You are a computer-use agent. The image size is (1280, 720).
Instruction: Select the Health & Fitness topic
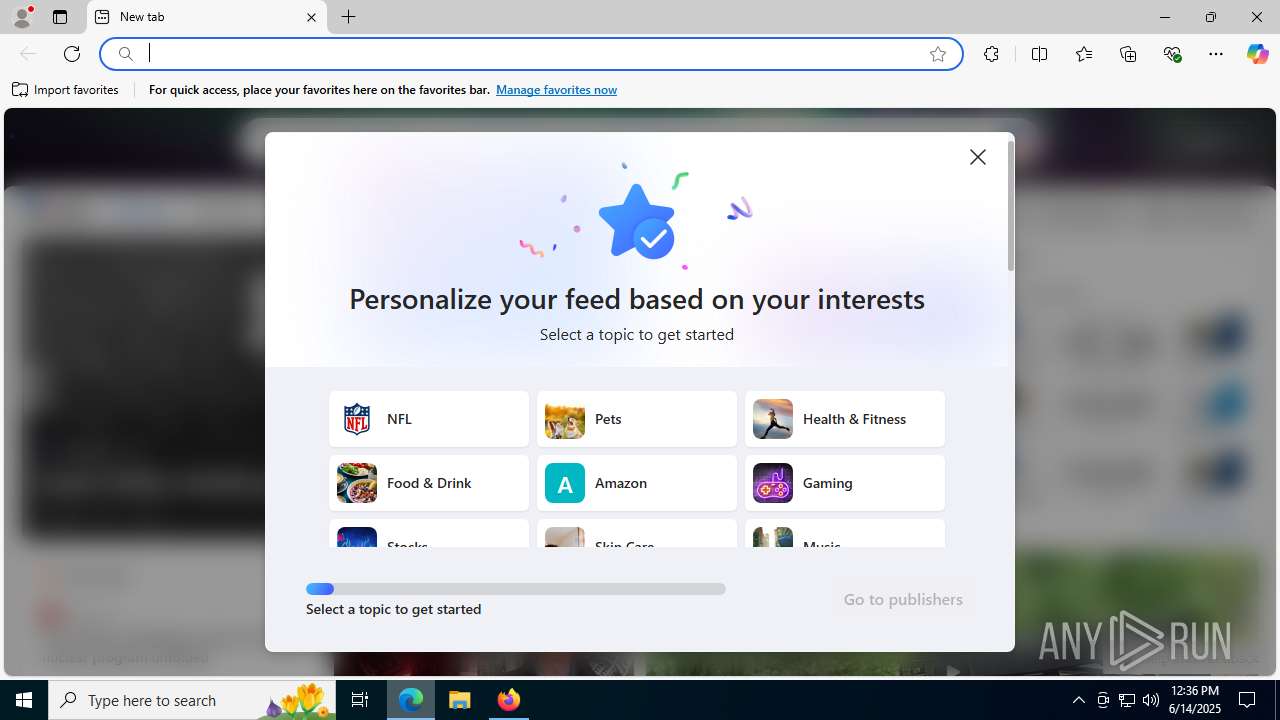(845, 419)
